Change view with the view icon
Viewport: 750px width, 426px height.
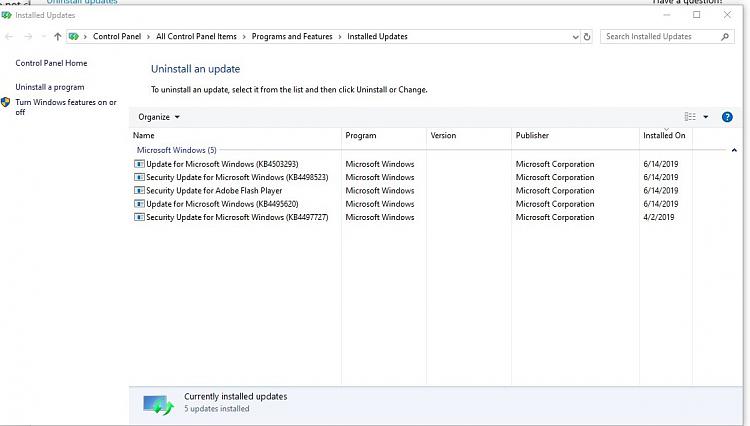pyautogui.click(x=690, y=117)
